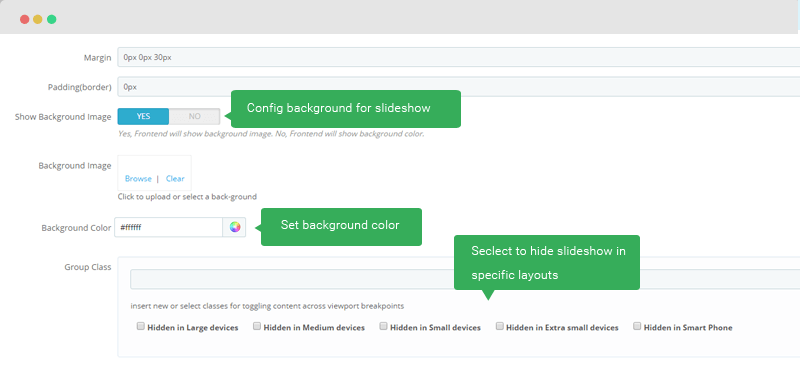
Task: Click the Set background color tooltip
Action: point(341,226)
